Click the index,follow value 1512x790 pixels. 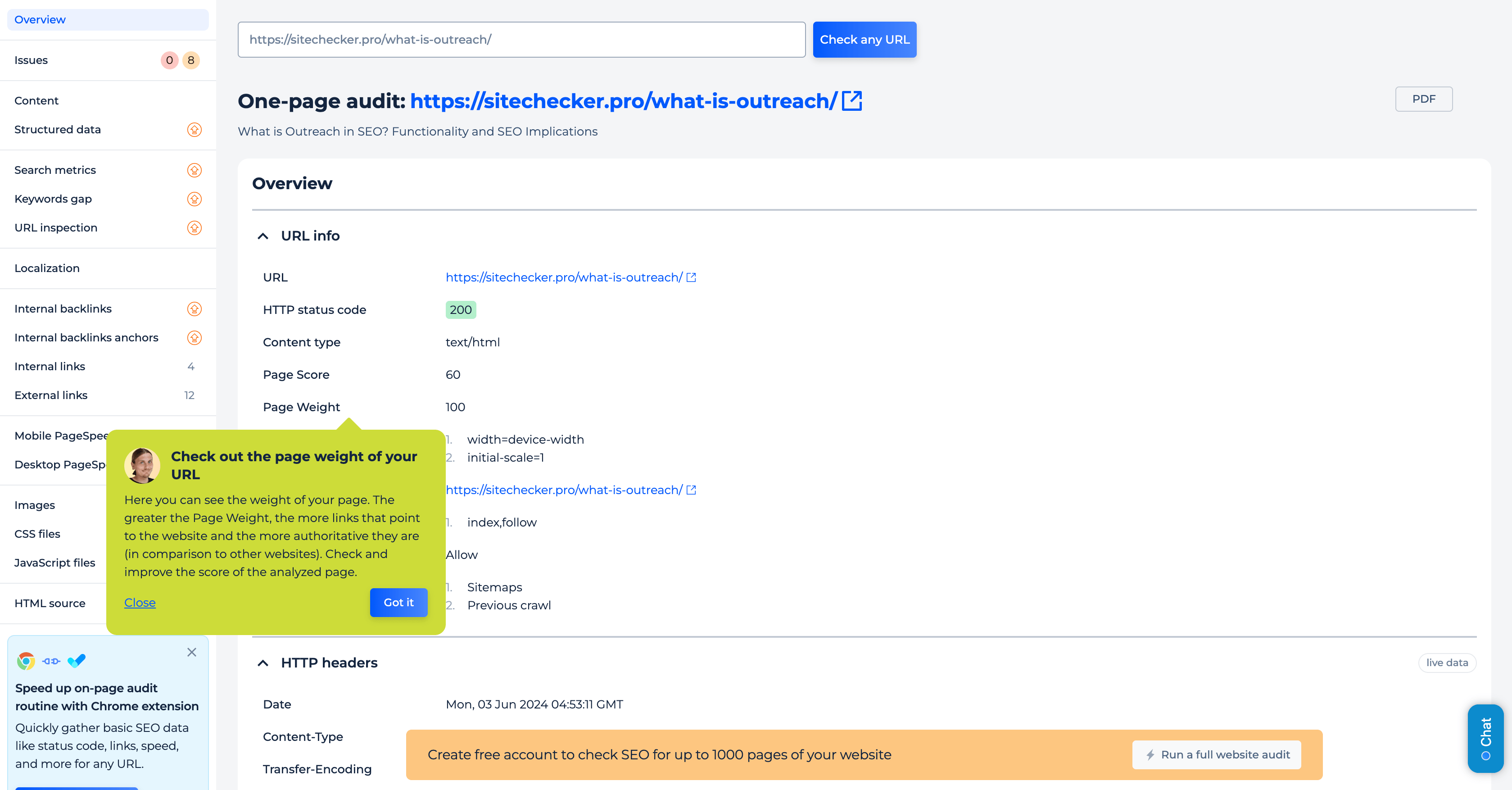502,522
